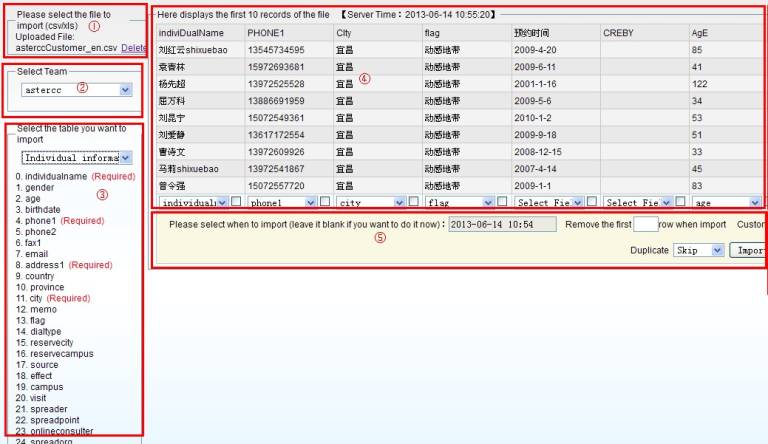Select 12. memo in the field list
Screen dimensions: 768x444
(36, 310)
